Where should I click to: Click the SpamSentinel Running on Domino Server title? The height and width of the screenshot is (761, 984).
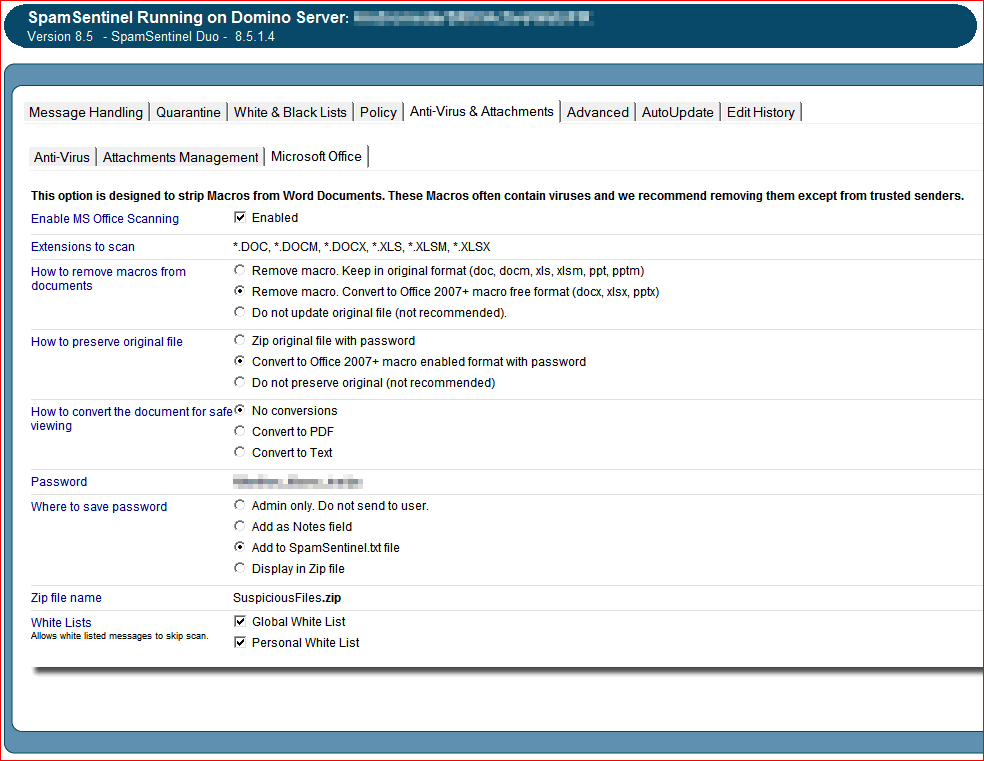point(188,17)
